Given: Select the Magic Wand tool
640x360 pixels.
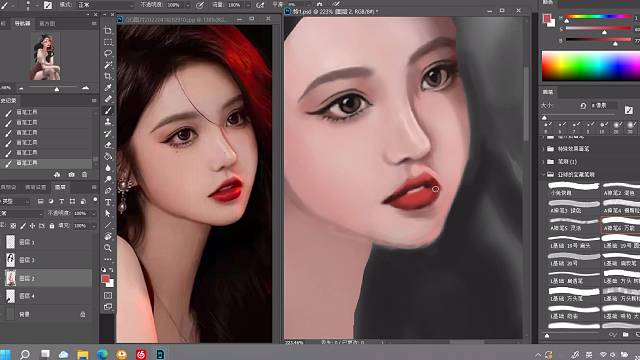Looking at the screenshot, I should pos(108,65).
